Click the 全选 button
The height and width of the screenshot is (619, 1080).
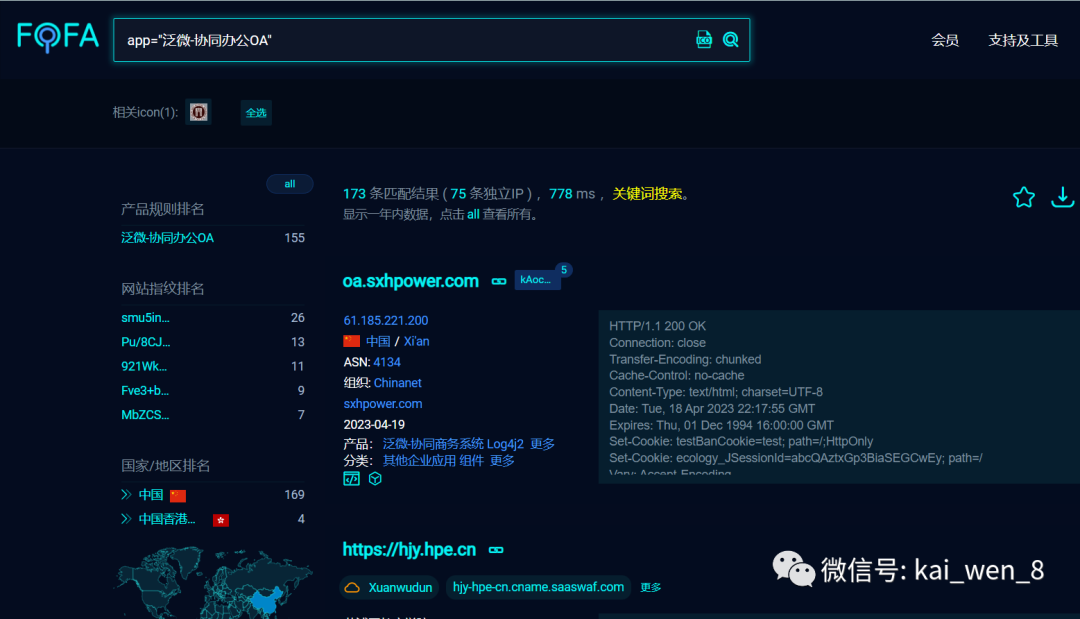click(x=256, y=112)
